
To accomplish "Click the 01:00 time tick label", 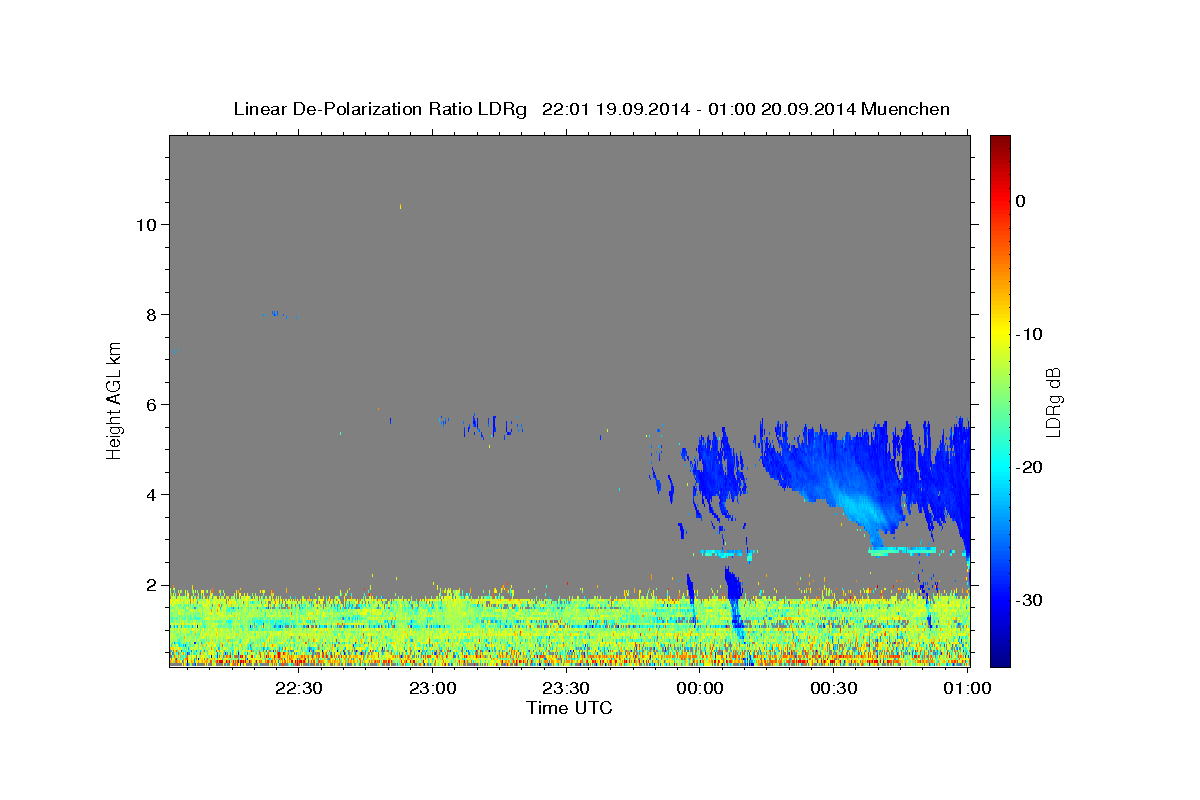I will point(967,688).
